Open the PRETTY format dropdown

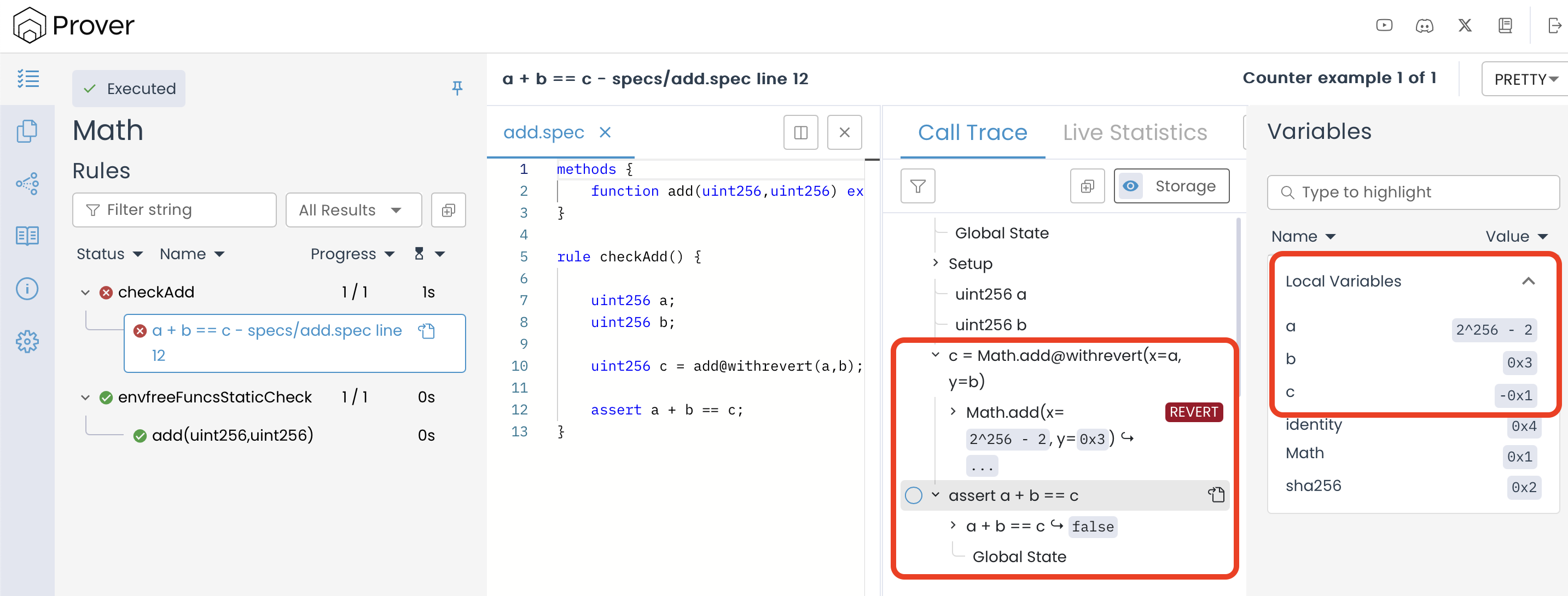click(x=1525, y=80)
